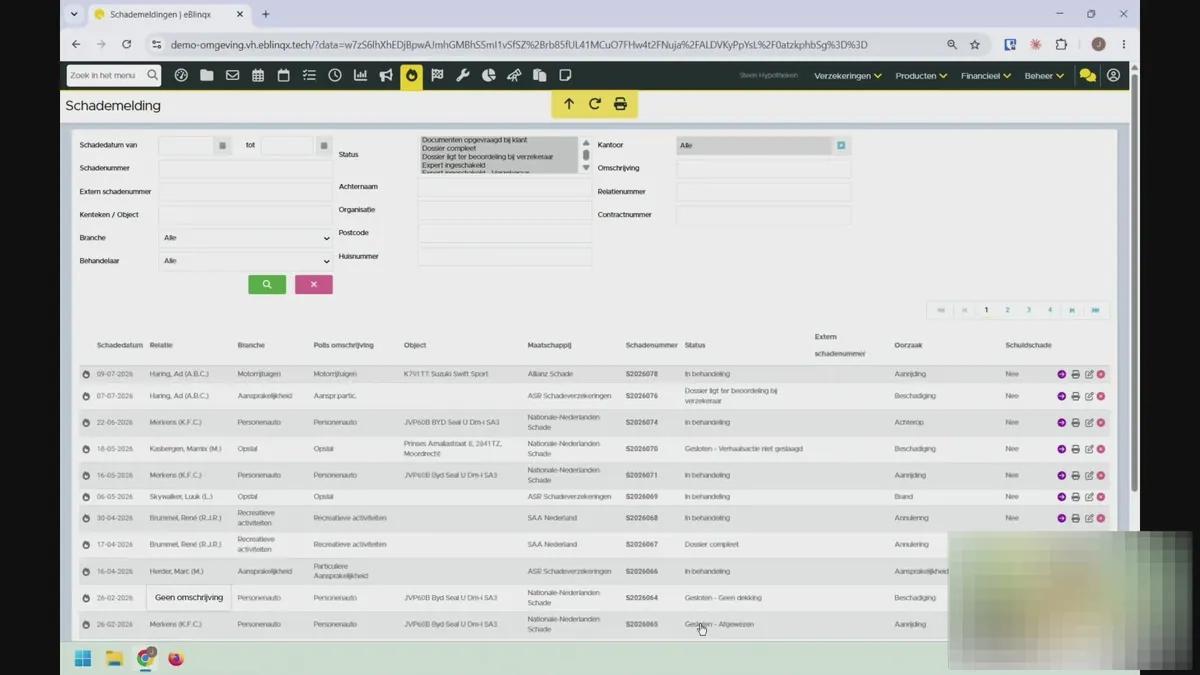1200x675 pixels.
Task: Open the folder icon in the eBlinqx toolbar
Action: 206,75
